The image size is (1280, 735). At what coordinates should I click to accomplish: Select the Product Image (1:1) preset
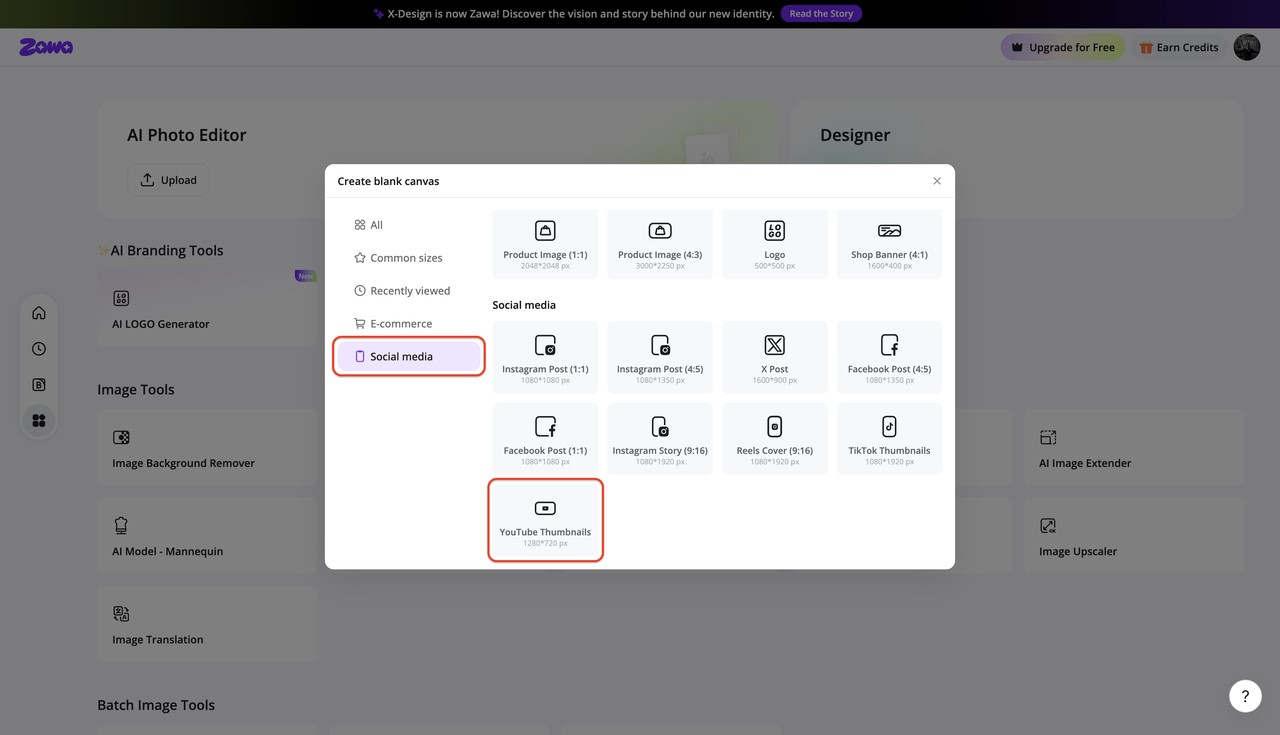(x=545, y=243)
